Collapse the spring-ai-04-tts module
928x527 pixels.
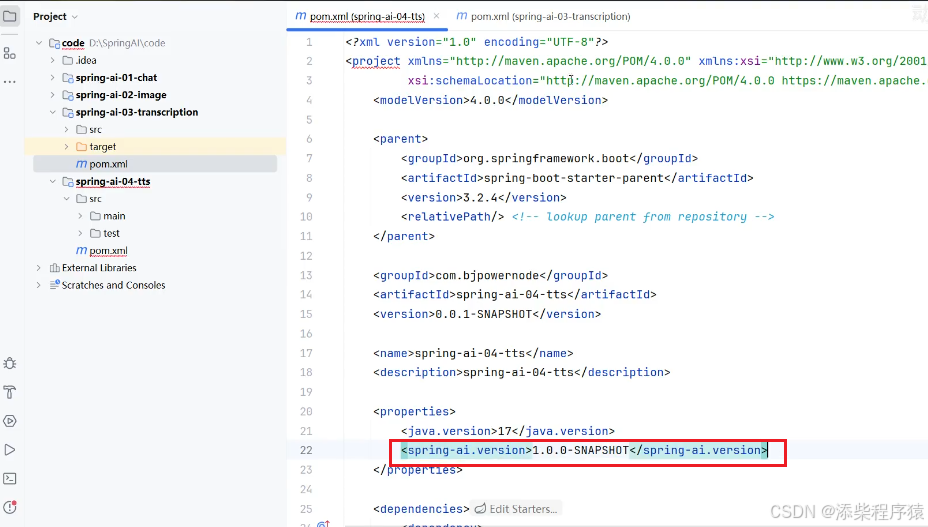[x=53, y=181]
